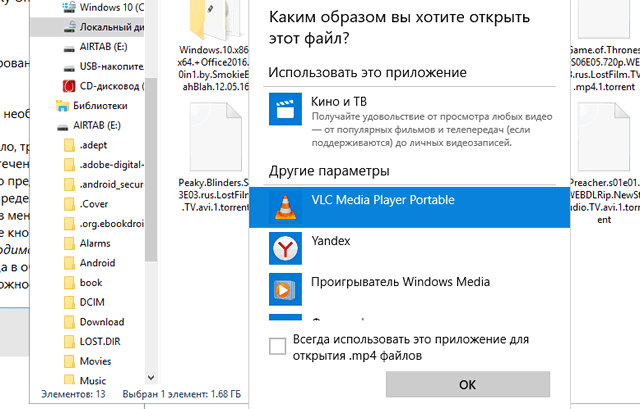Select the Кино и ТВ app icon
Viewport: 640px width, 409px height.
click(x=286, y=108)
